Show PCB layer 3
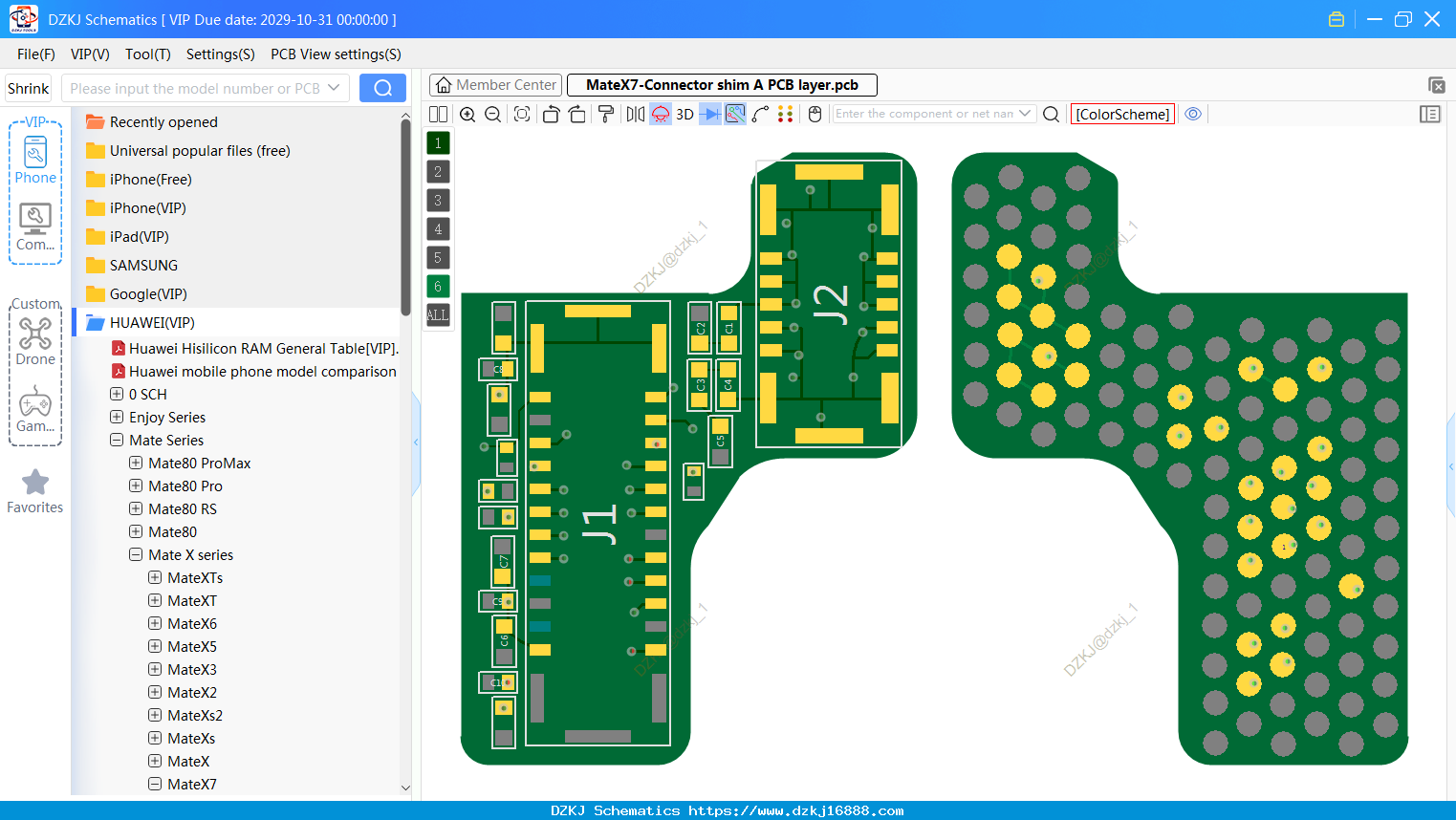This screenshot has height=820, width=1456. 438,201
